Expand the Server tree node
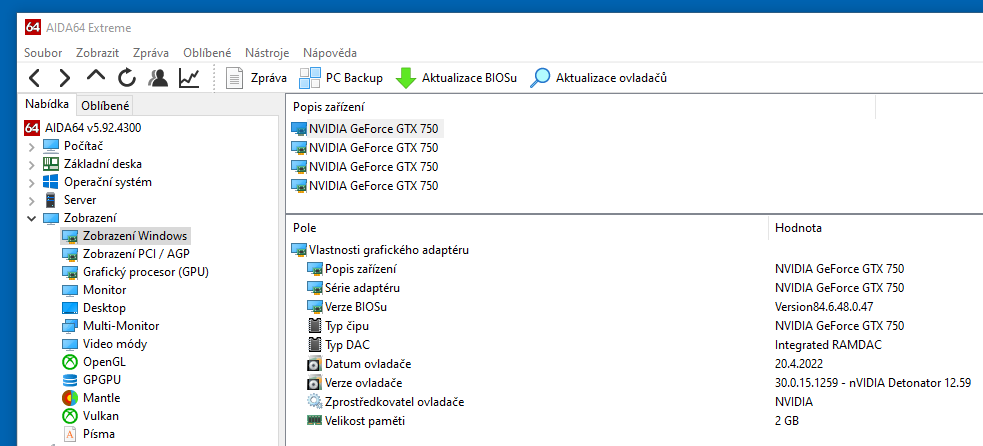This screenshot has width=983, height=446. (31, 201)
